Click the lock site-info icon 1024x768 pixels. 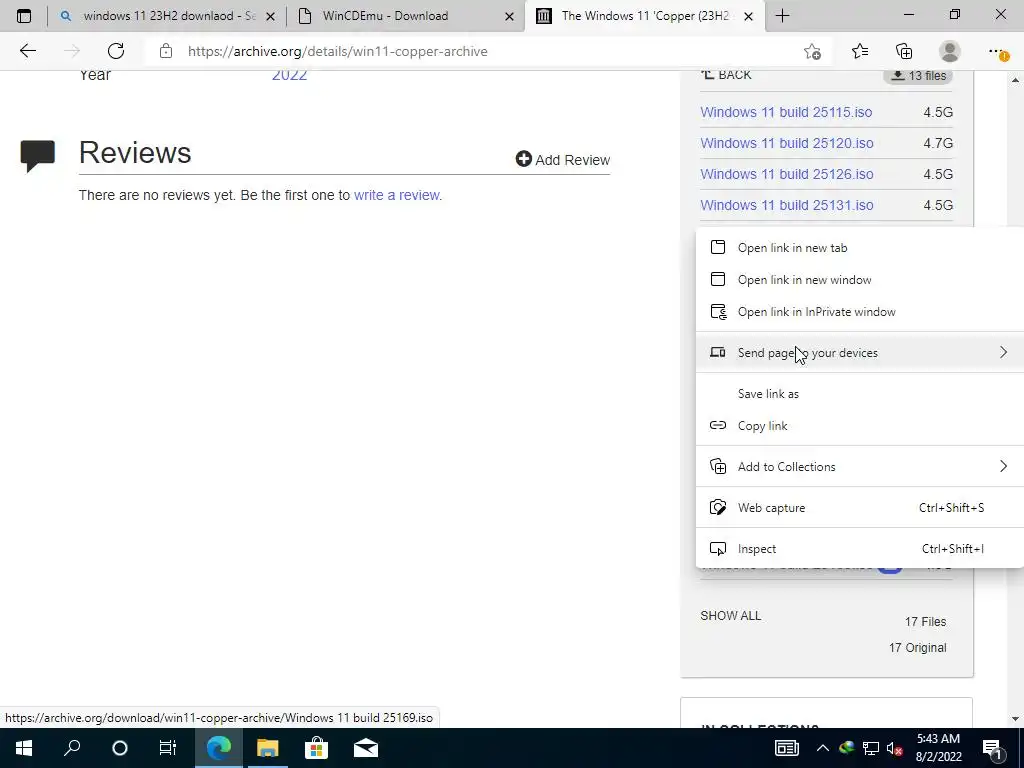(166, 51)
